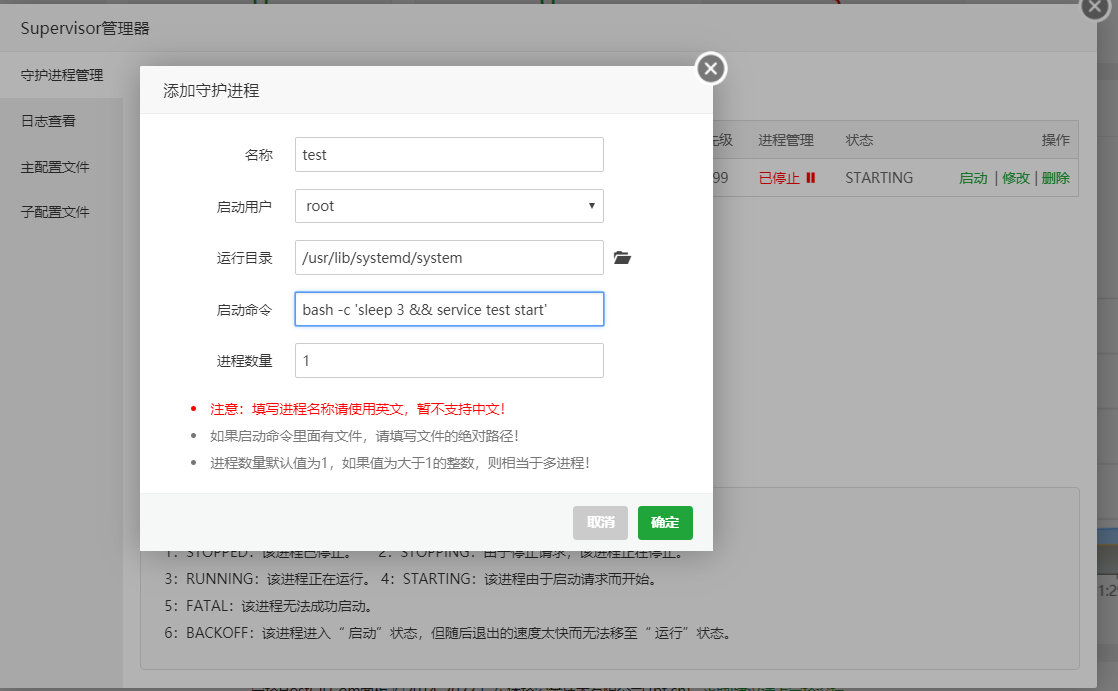
Task: Click the Supervisor管理器 window title
Action: point(85,29)
